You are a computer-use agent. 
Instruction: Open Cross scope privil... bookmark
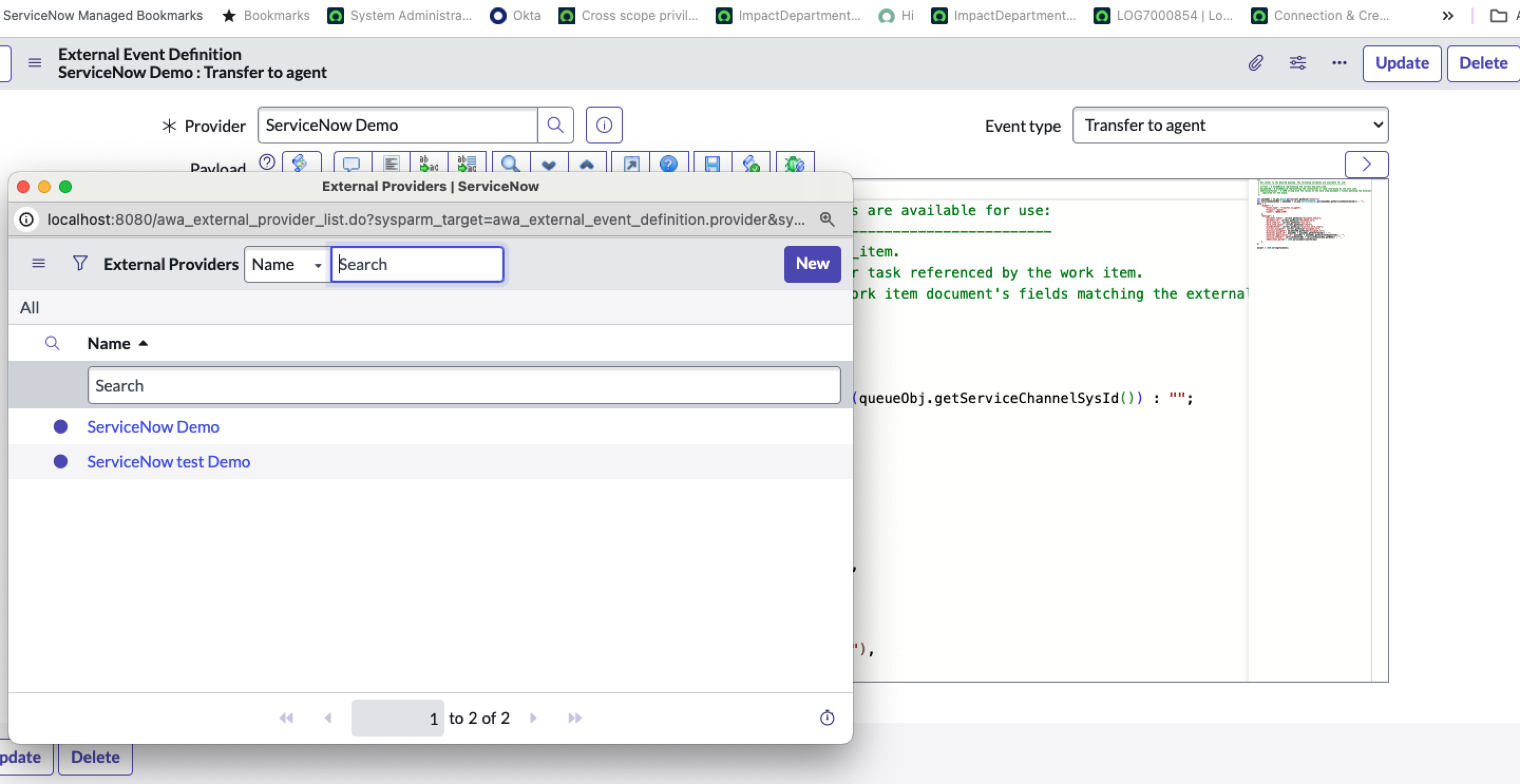tap(629, 15)
